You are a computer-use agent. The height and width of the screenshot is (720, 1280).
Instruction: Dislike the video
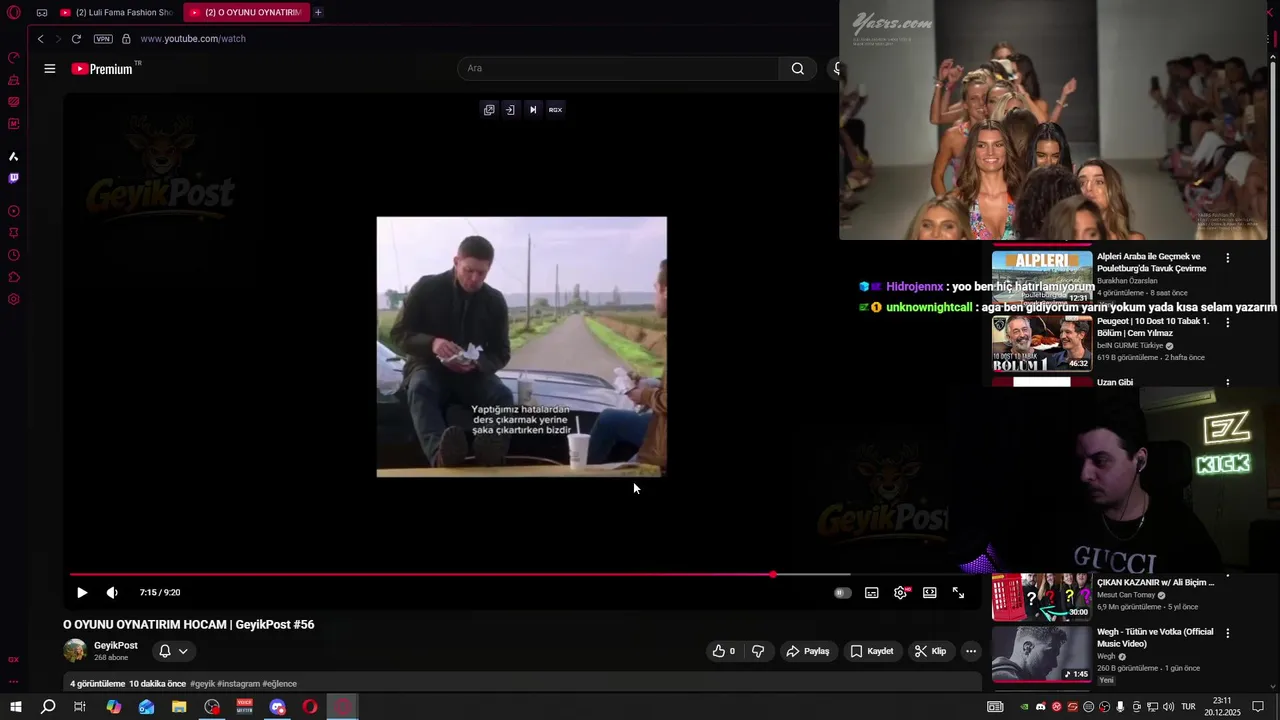coord(758,651)
